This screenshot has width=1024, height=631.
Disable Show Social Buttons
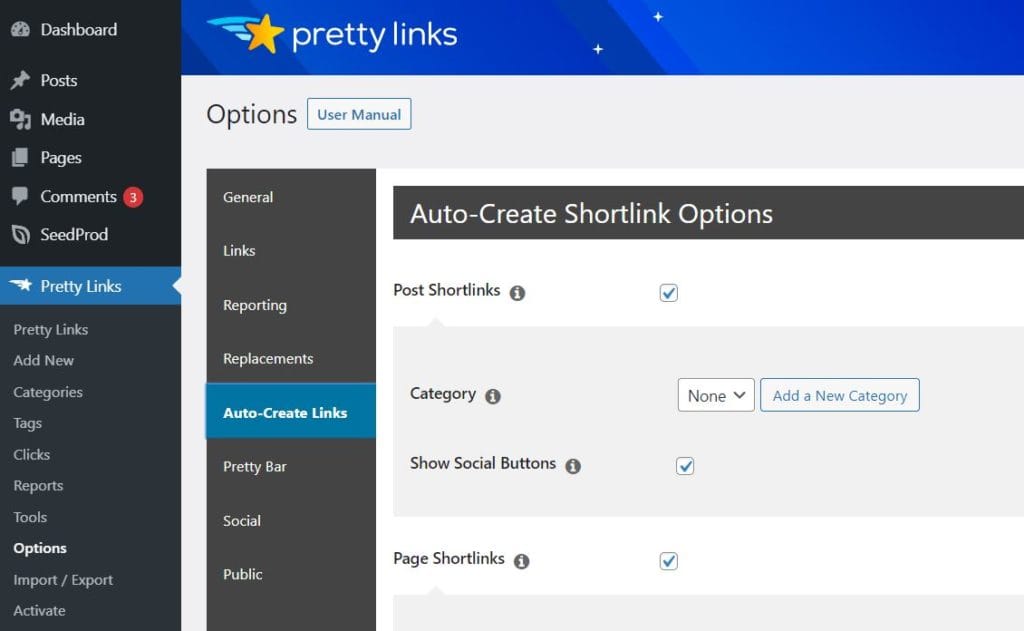[x=685, y=463]
